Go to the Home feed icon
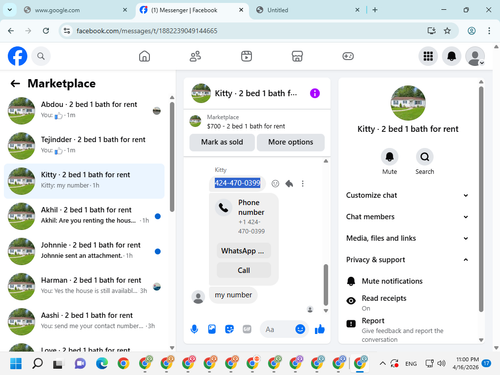500x375 pixels. (144, 56)
